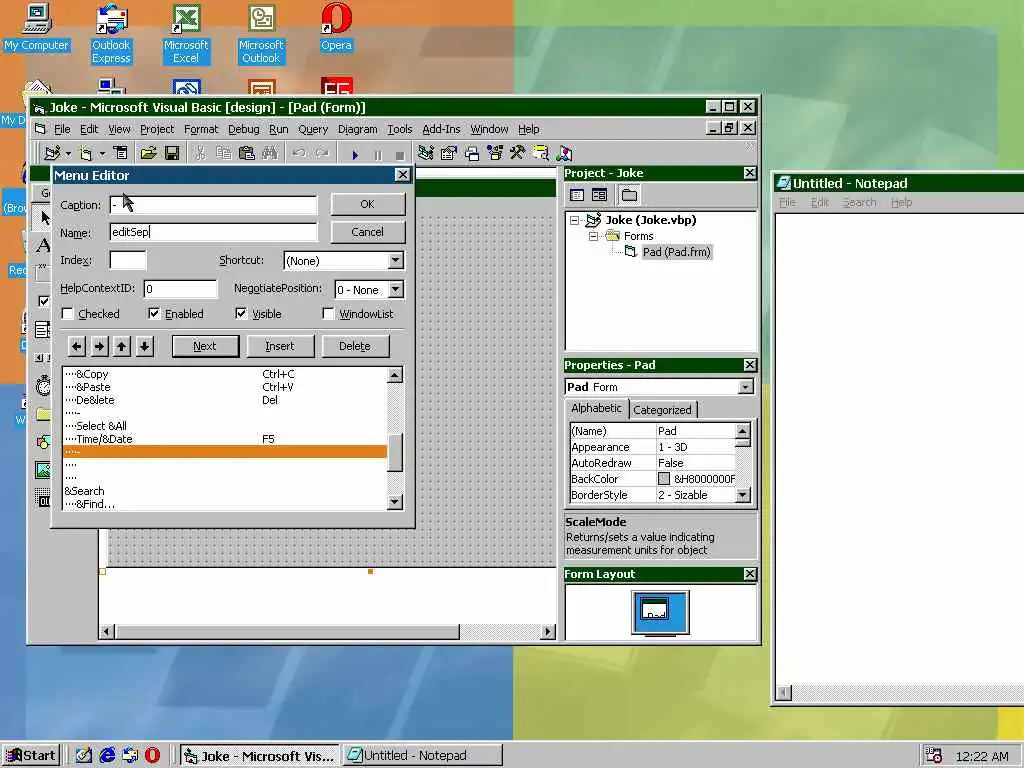Toggle the WindowList checkbox

pos(328,313)
